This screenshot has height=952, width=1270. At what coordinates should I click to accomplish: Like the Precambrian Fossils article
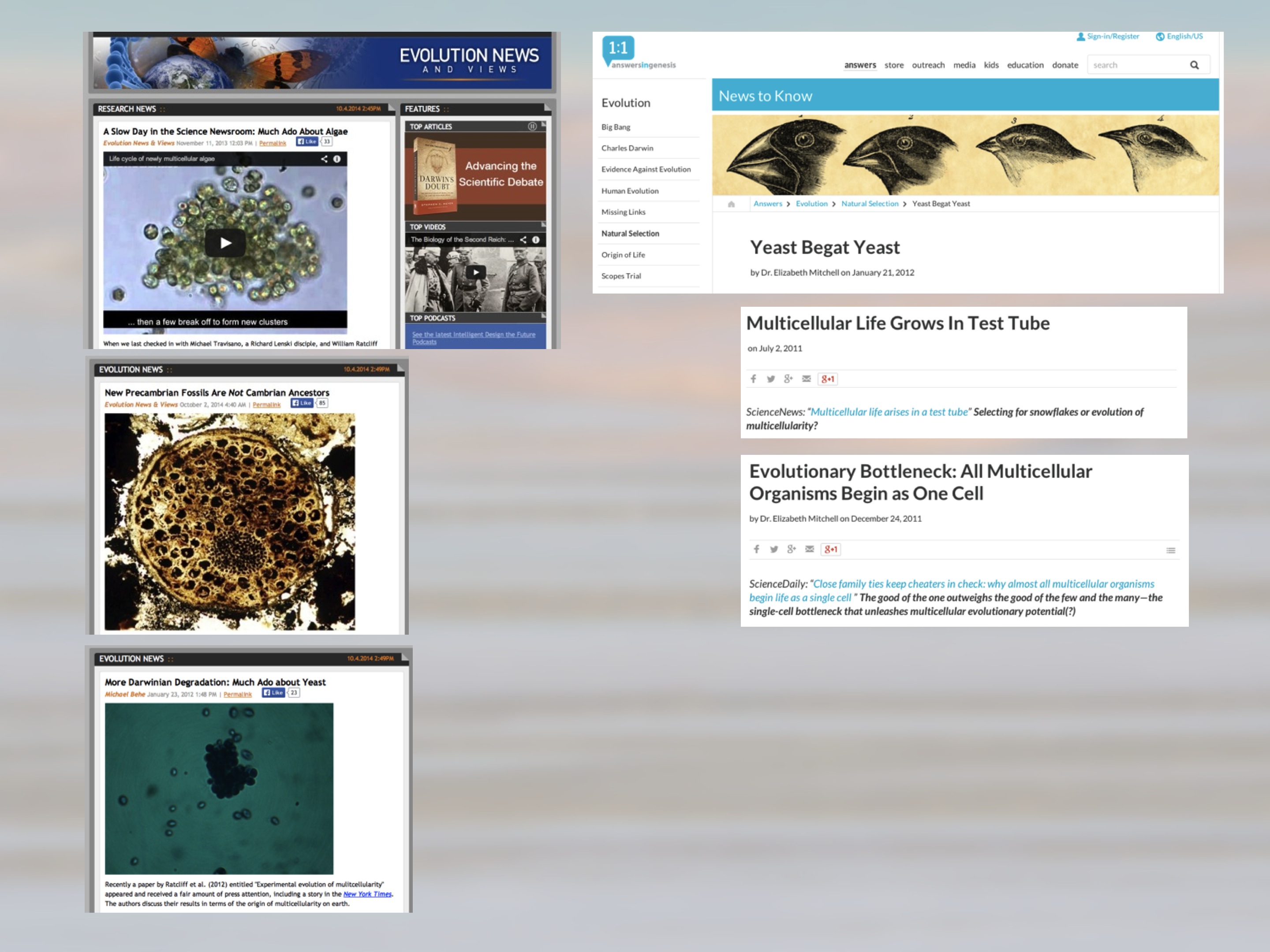[302, 403]
